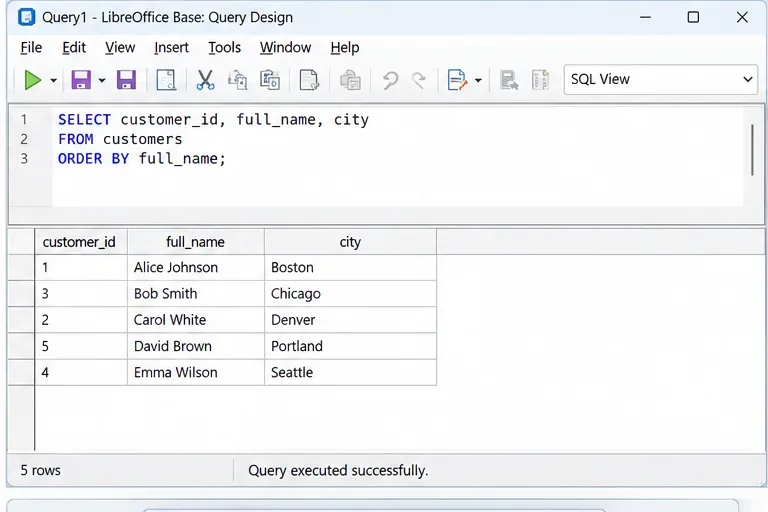Open the Window menu
Viewport: 768px width, 512px height.
286,48
